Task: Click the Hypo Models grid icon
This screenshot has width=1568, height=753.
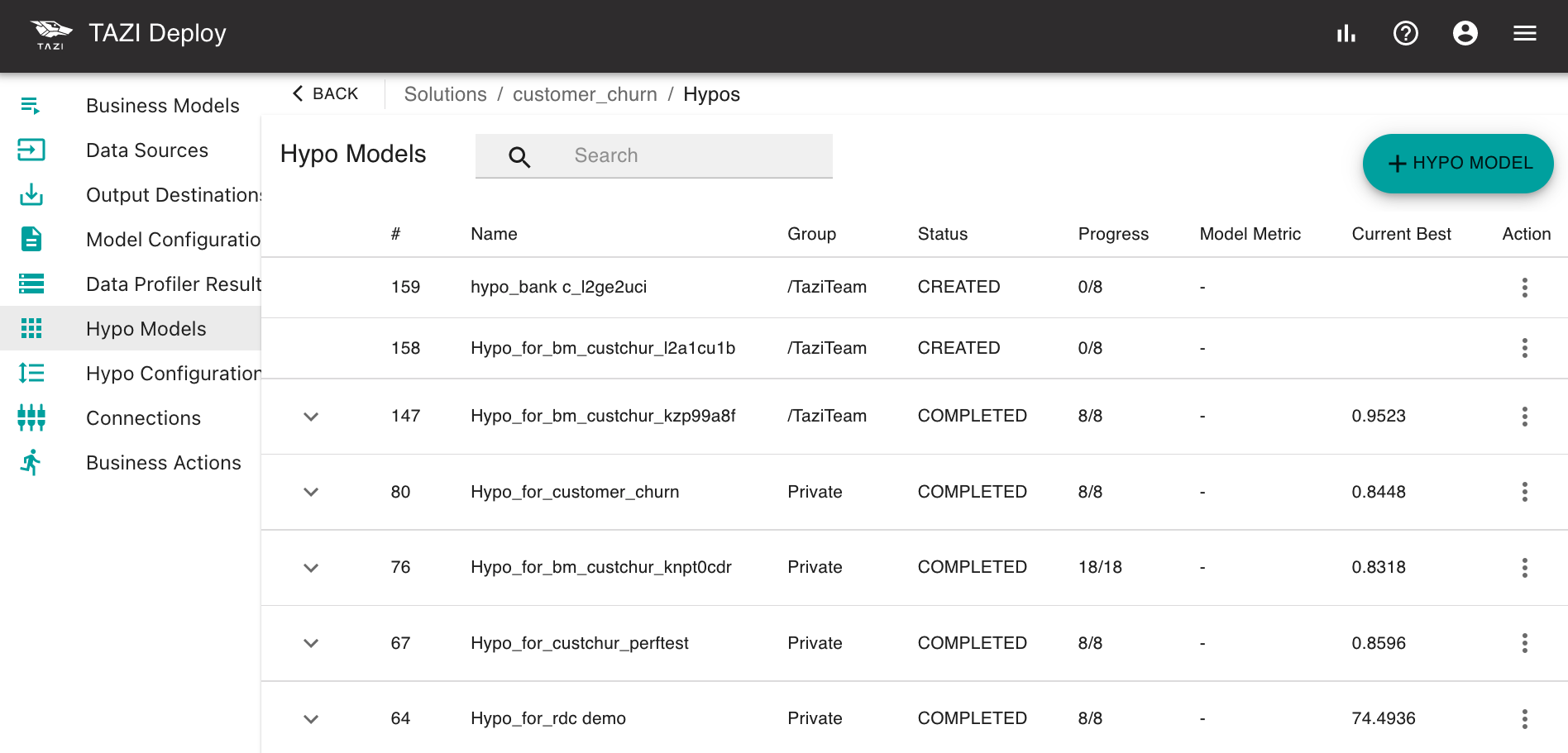Action: (31, 328)
